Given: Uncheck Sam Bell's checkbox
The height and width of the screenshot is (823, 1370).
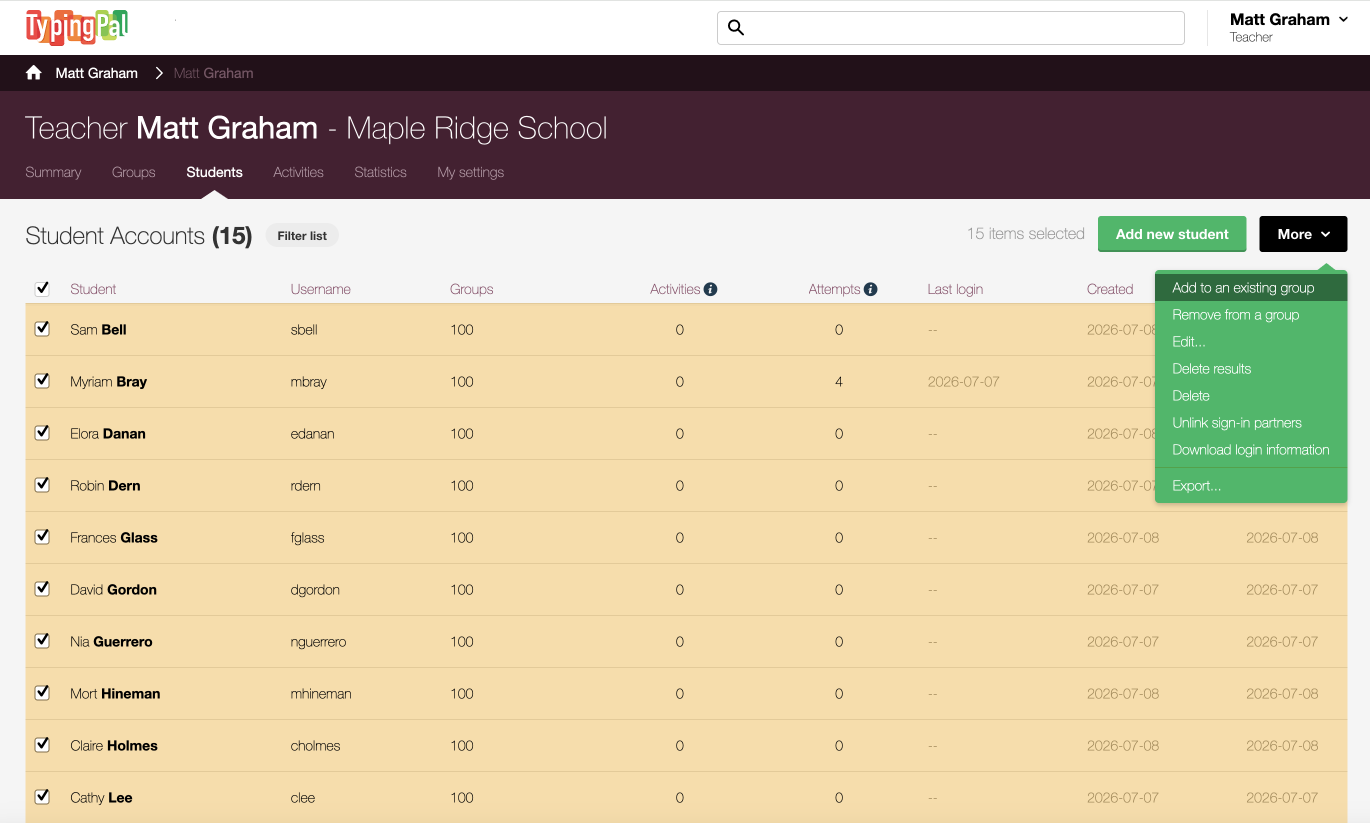Looking at the screenshot, I should tap(42, 328).
